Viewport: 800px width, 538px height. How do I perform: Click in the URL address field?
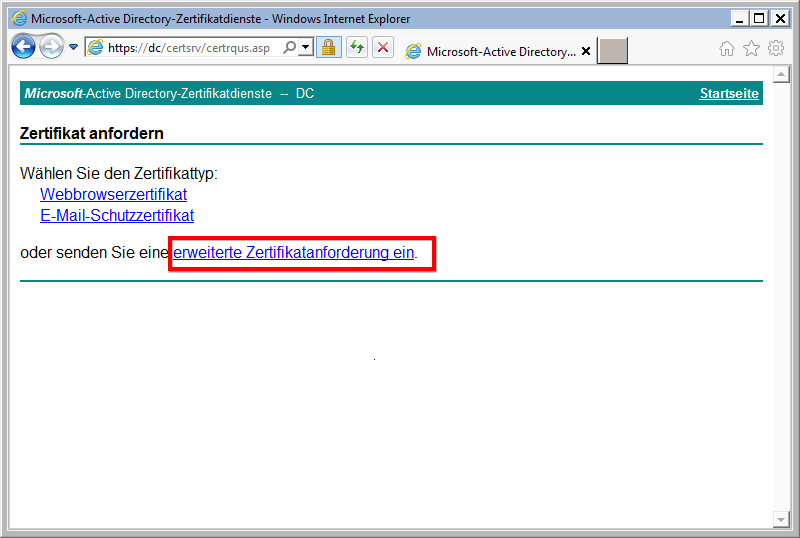(x=190, y=48)
